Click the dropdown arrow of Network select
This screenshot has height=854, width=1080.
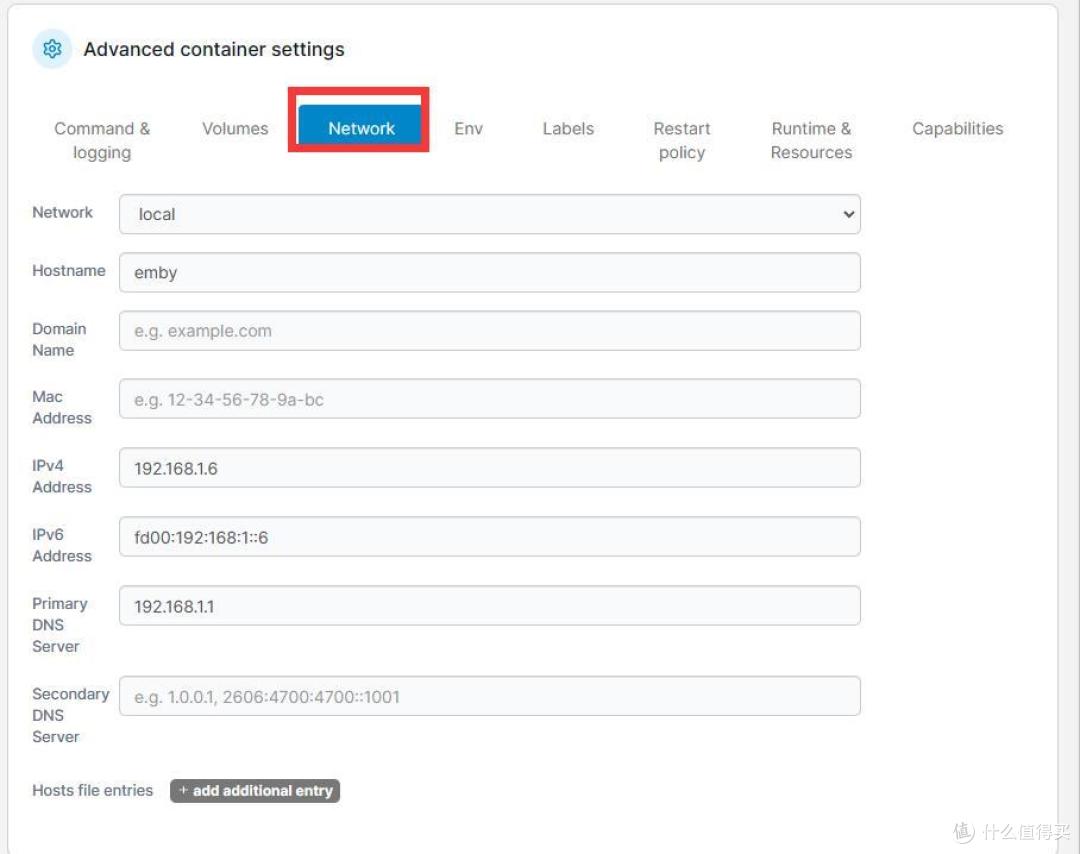coord(848,214)
